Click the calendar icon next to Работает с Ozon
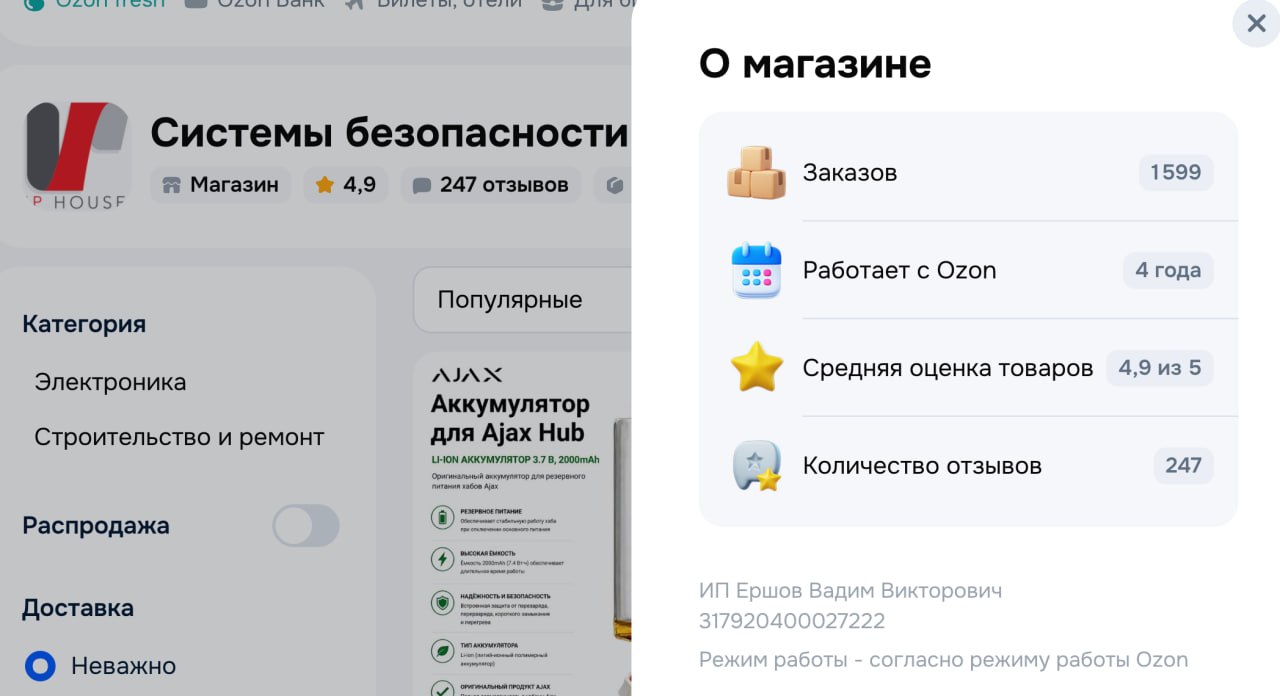Image resolution: width=1280 pixels, height=696 pixels. (x=756, y=270)
